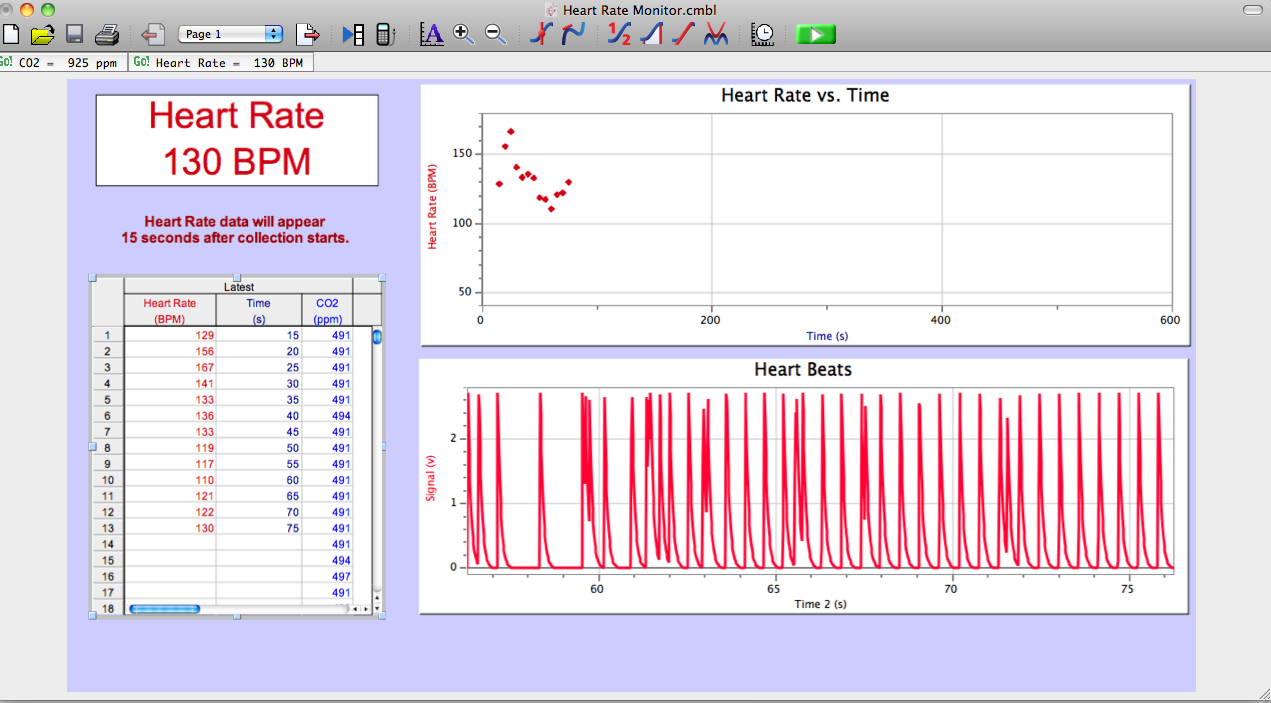Click the table's scroll right arrow
1271x703 pixels.
366,608
